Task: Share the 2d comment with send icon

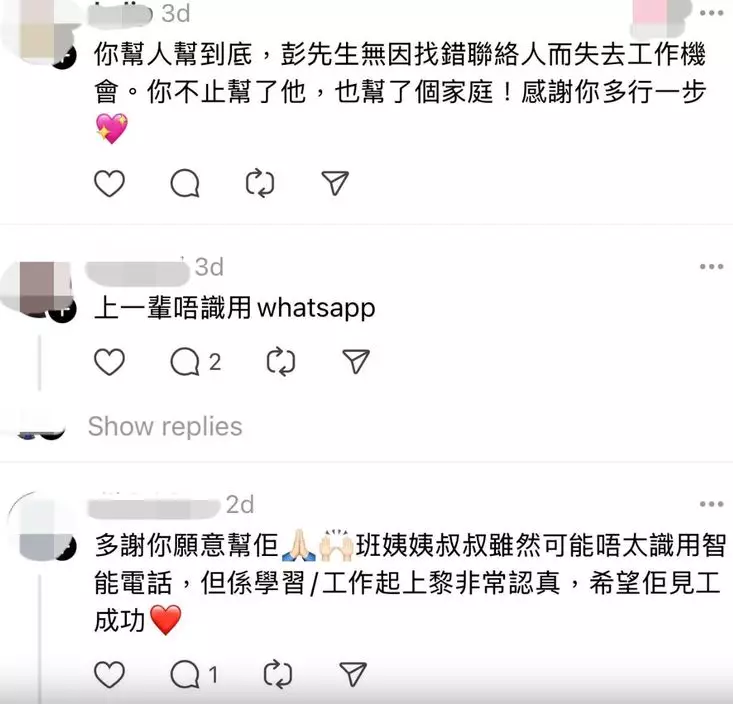Action: tap(353, 675)
